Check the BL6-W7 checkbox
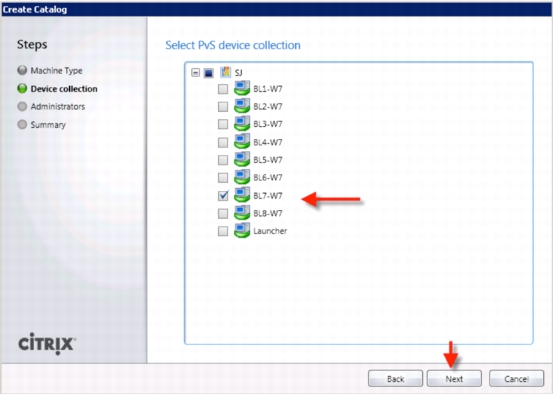Viewport: 554px width, 395px height. 223,177
